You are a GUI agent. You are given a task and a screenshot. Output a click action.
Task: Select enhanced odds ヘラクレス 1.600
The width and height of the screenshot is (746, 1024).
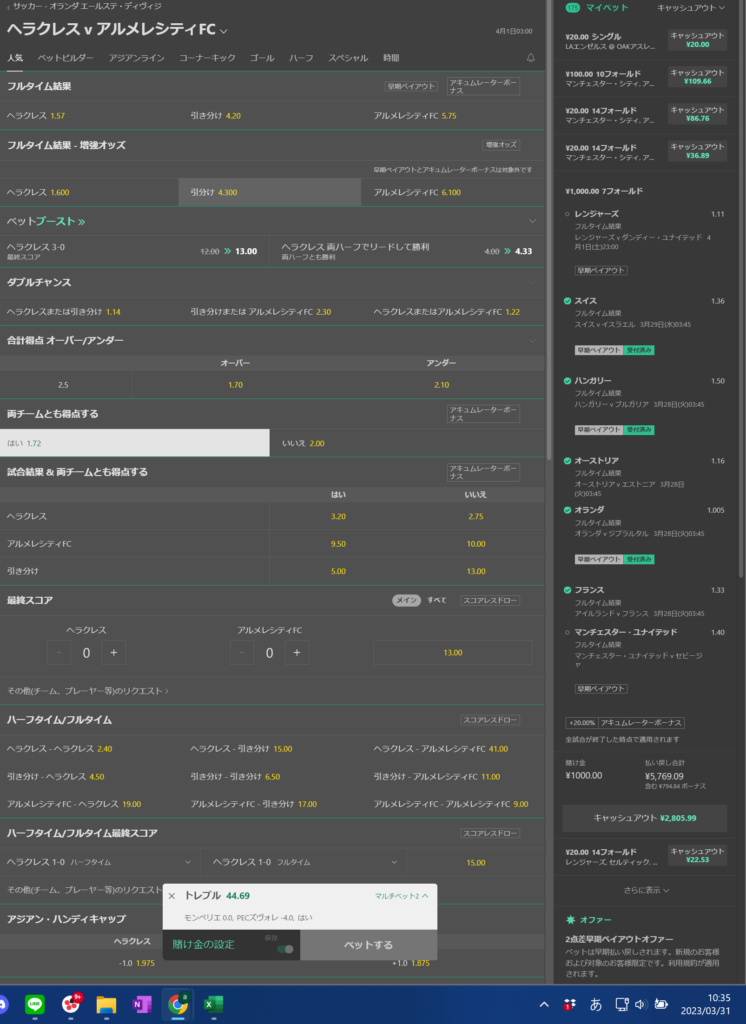[89, 193]
